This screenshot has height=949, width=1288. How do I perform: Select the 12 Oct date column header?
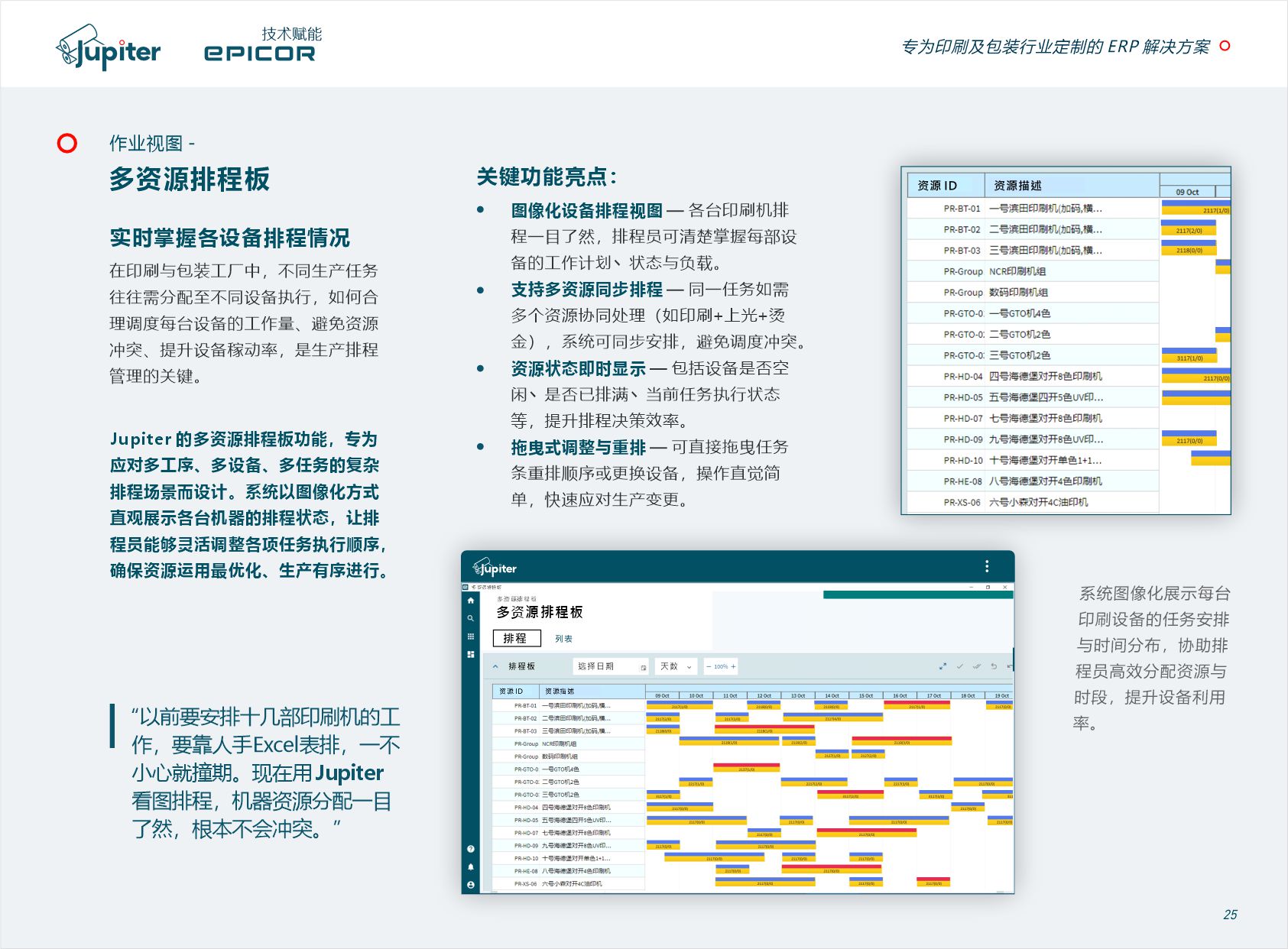pos(764,695)
